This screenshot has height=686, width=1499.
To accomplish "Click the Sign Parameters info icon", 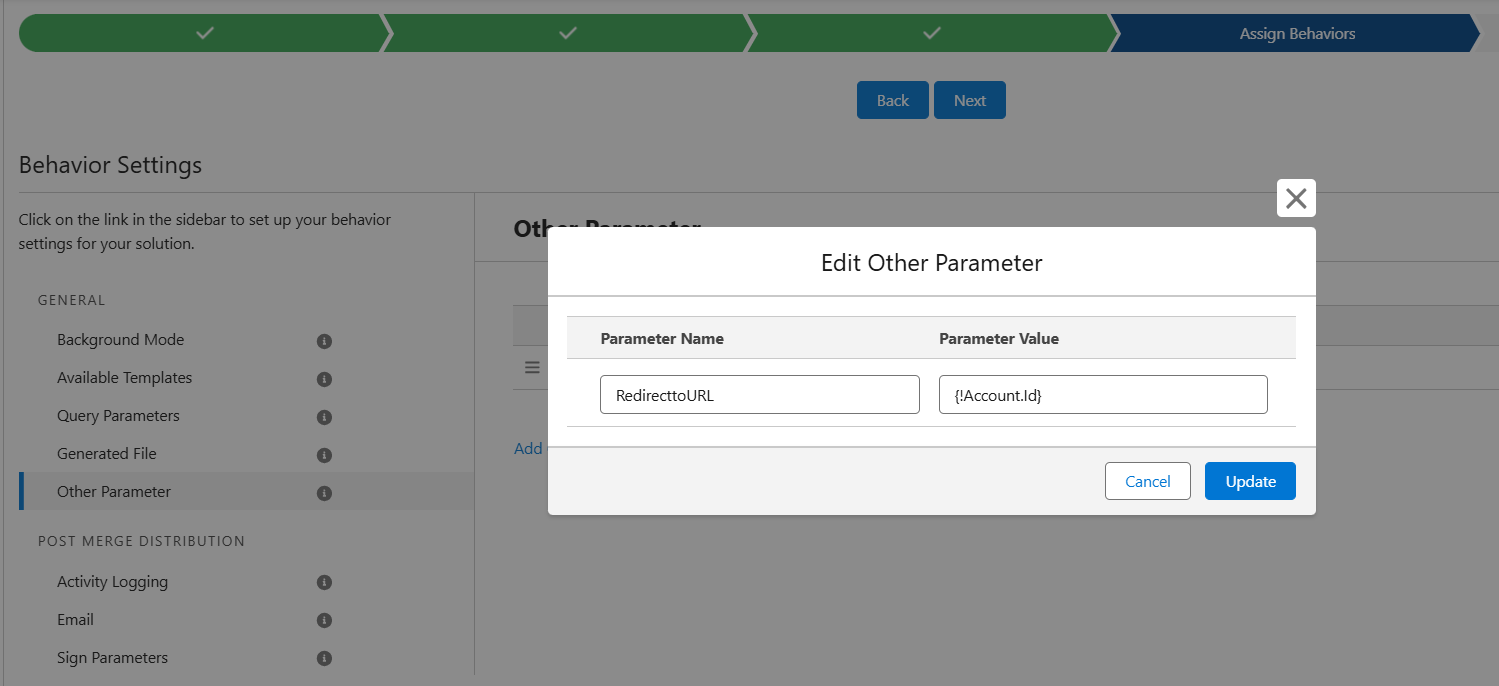I will click(324, 658).
